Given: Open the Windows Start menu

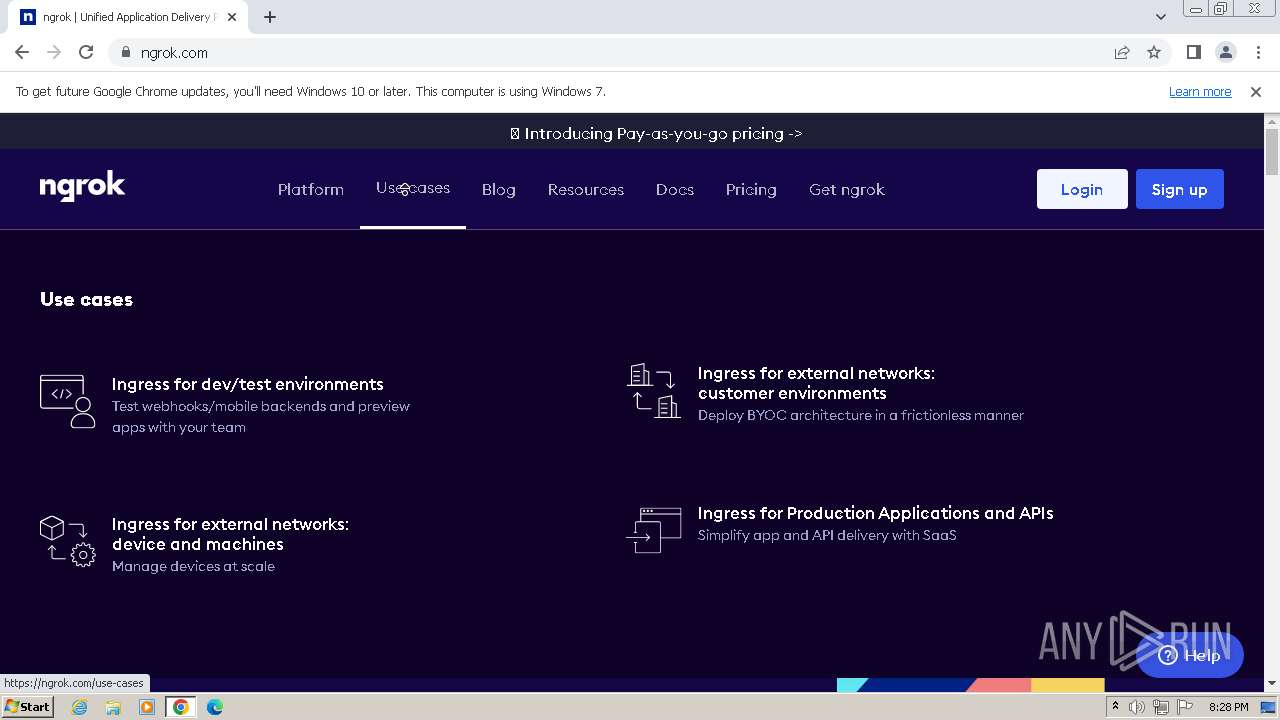Looking at the screenshot, I should click(x=27, y=706).
